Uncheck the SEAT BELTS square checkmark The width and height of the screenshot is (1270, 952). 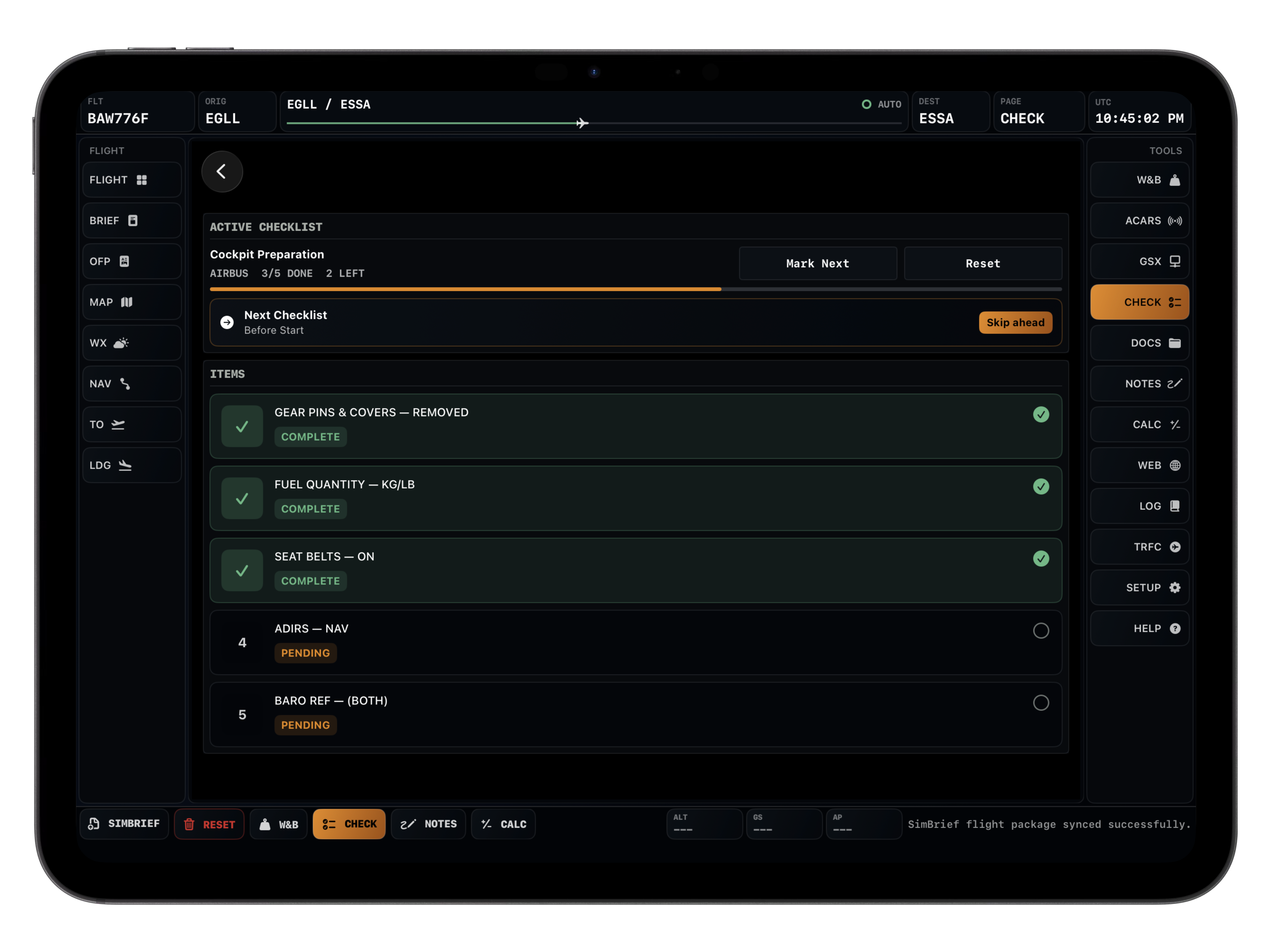tap(242, 570)
